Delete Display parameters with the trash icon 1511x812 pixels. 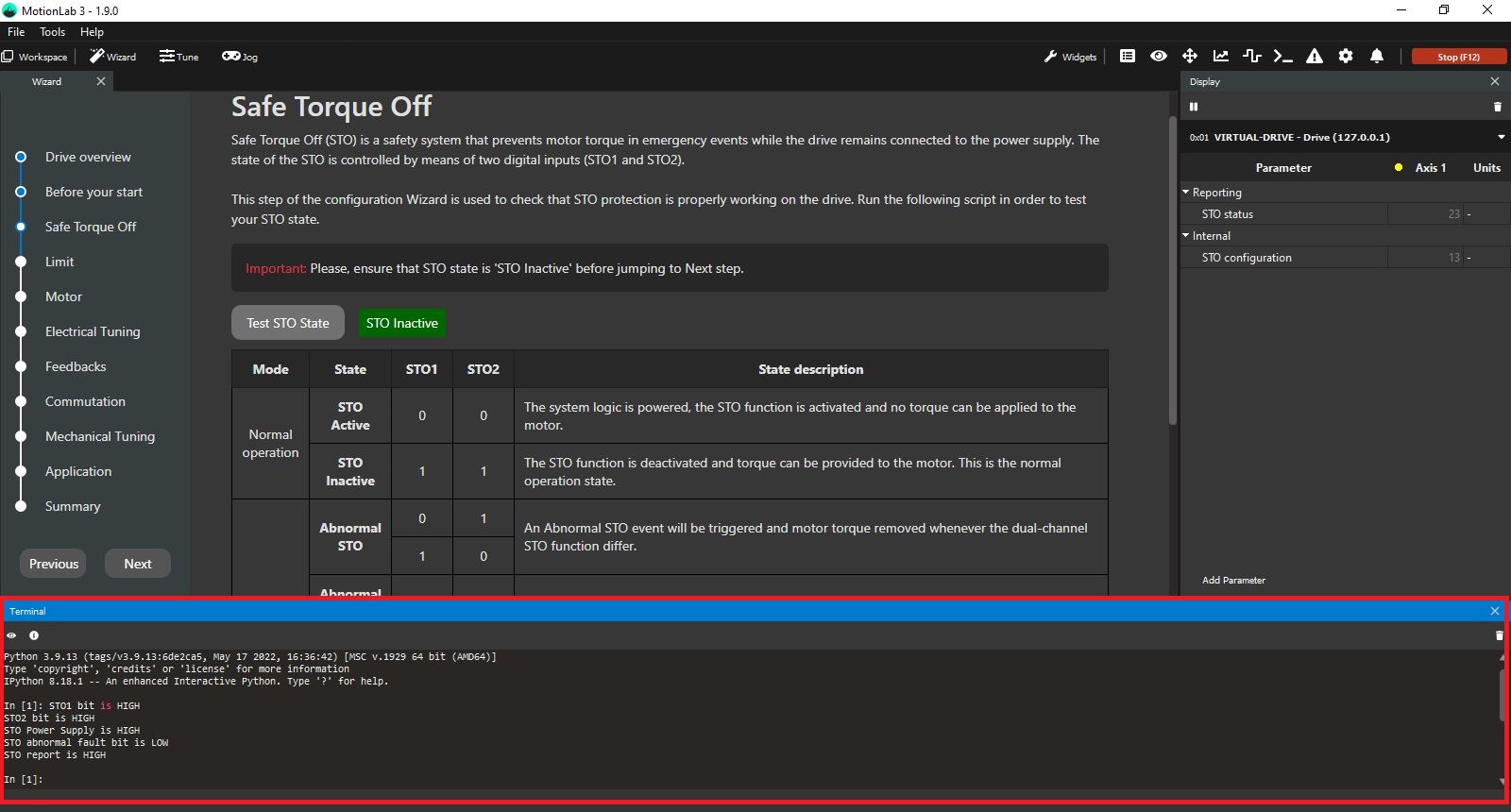click(x=1497, y=107)
